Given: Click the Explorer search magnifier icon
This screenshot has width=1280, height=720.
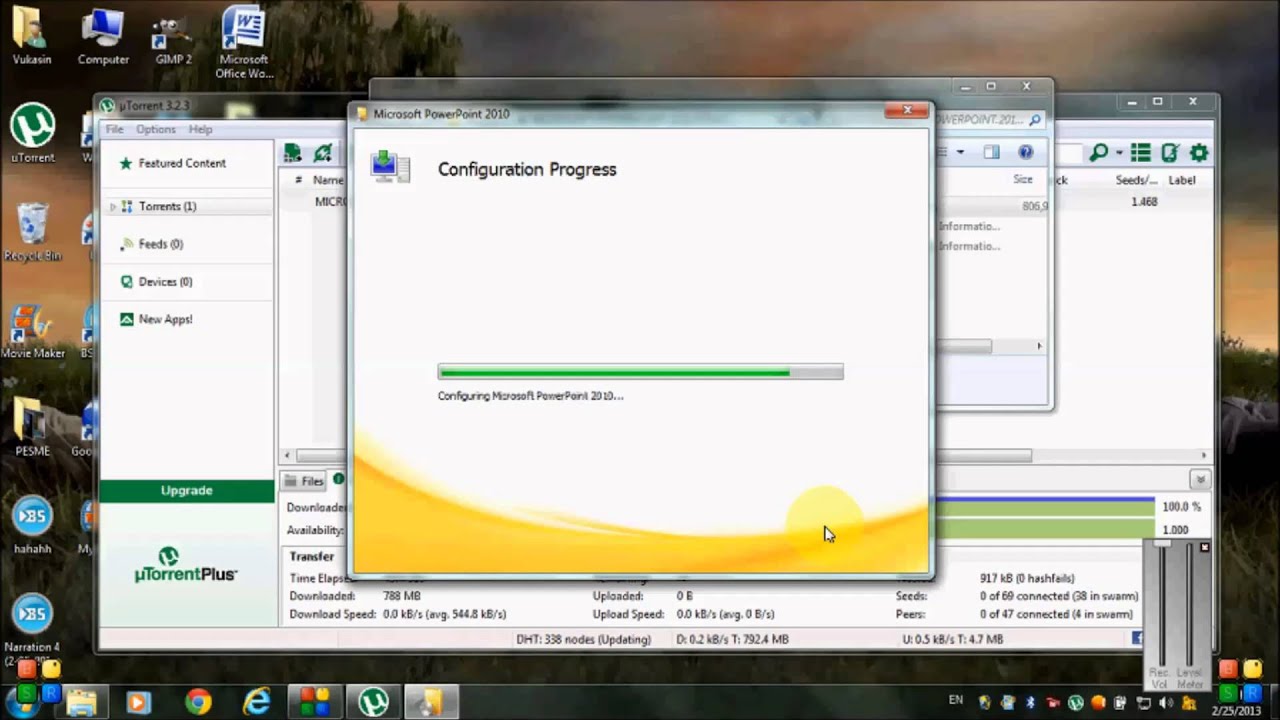Looking at the screenshot, I should pos(1034,120).
